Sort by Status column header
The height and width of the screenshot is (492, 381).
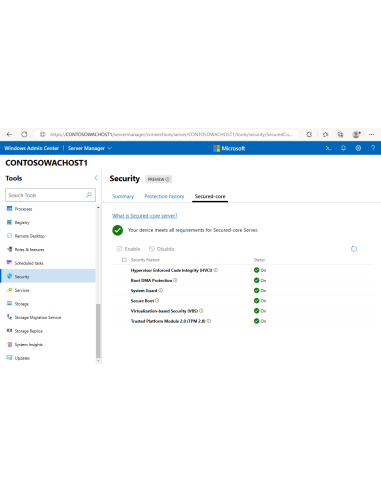coord(259,260)
